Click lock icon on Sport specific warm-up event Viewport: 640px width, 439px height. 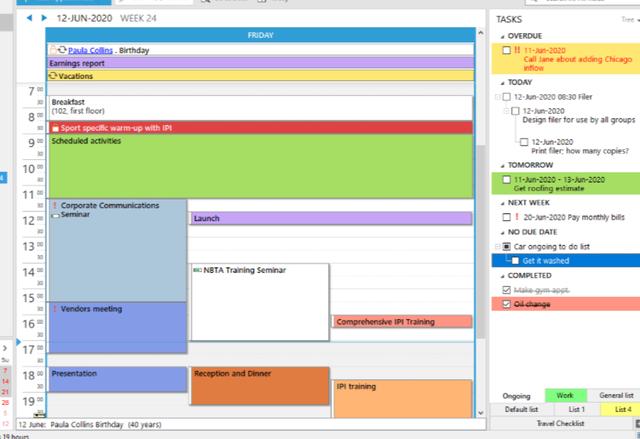click(x=55, y=129)
